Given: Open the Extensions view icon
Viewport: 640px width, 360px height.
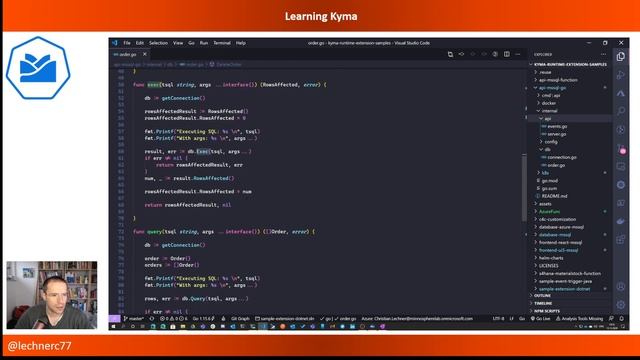Looking at the screenshot, I should [621, 239].
